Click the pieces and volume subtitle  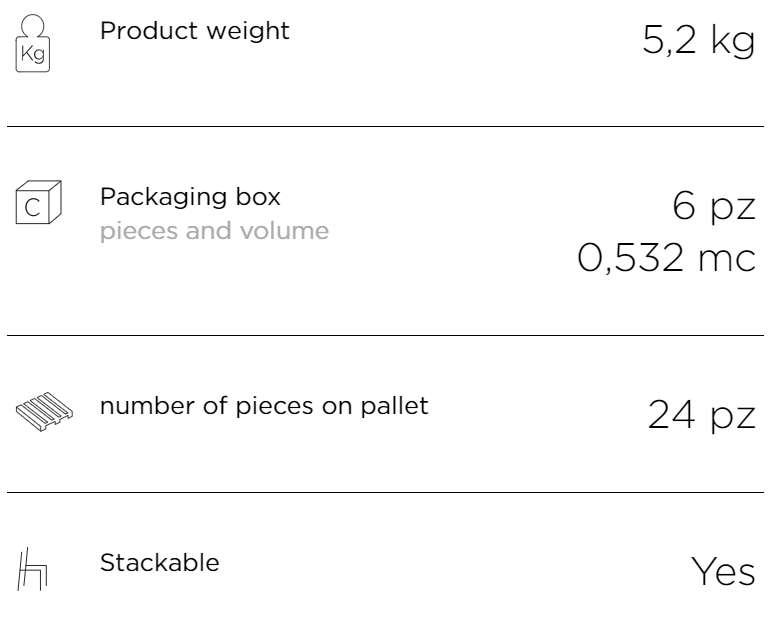point(215,231)
